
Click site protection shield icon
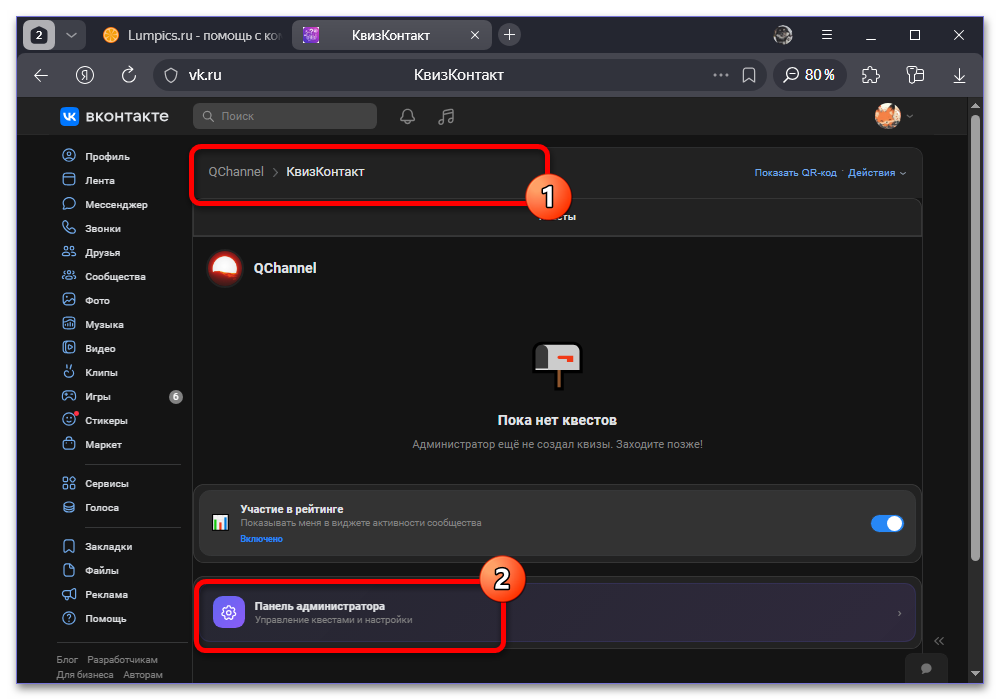(x=171, y=75)
